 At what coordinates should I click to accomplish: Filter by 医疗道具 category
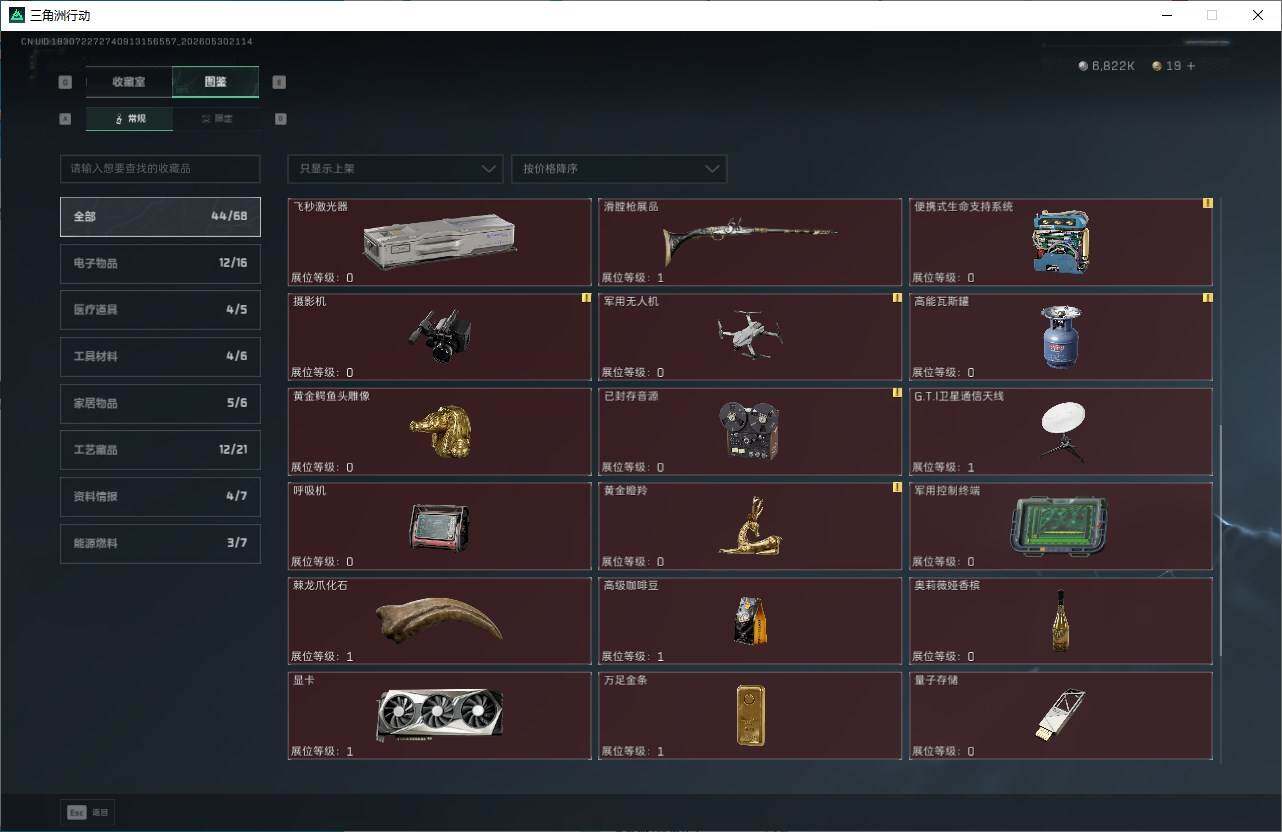pyautogui.click(x=160, y=310)
